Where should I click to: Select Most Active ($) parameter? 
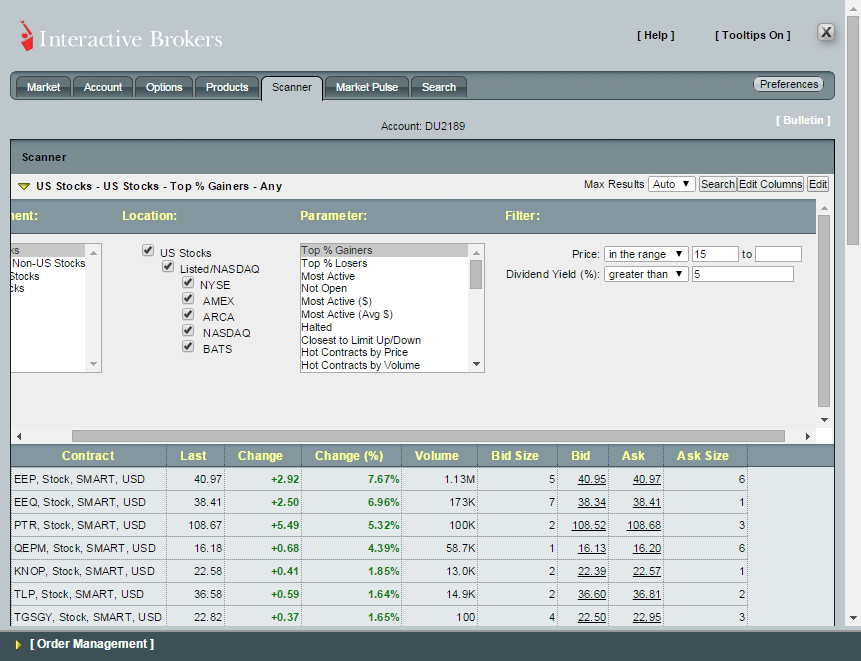(384, 301)
